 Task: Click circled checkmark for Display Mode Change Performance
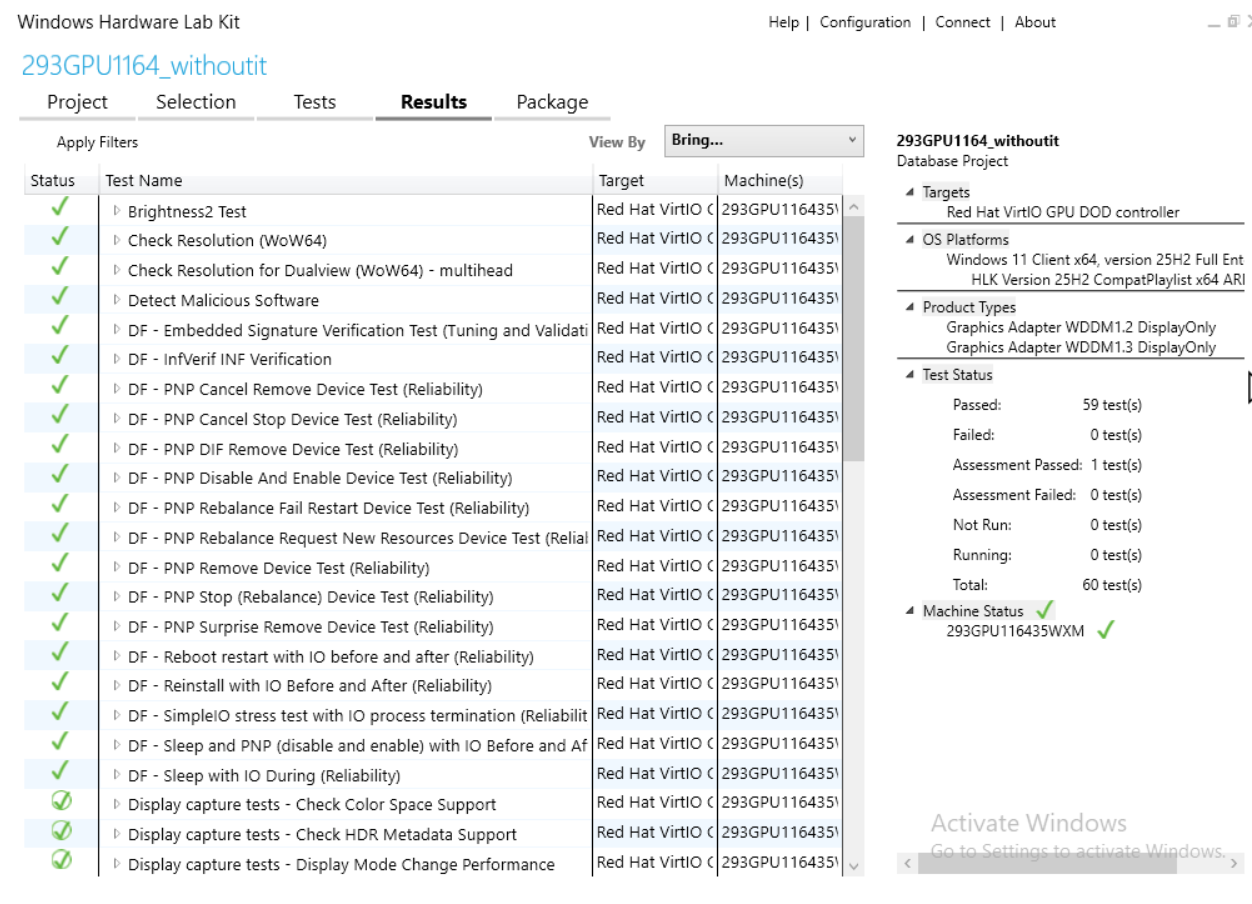click(x=61, y=860)
